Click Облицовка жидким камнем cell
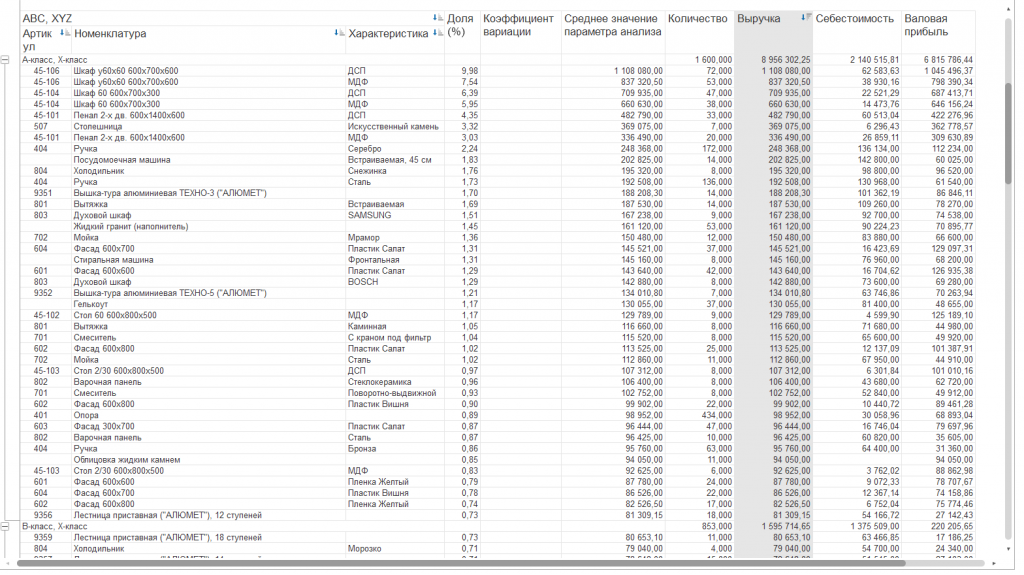 [127, 459]
